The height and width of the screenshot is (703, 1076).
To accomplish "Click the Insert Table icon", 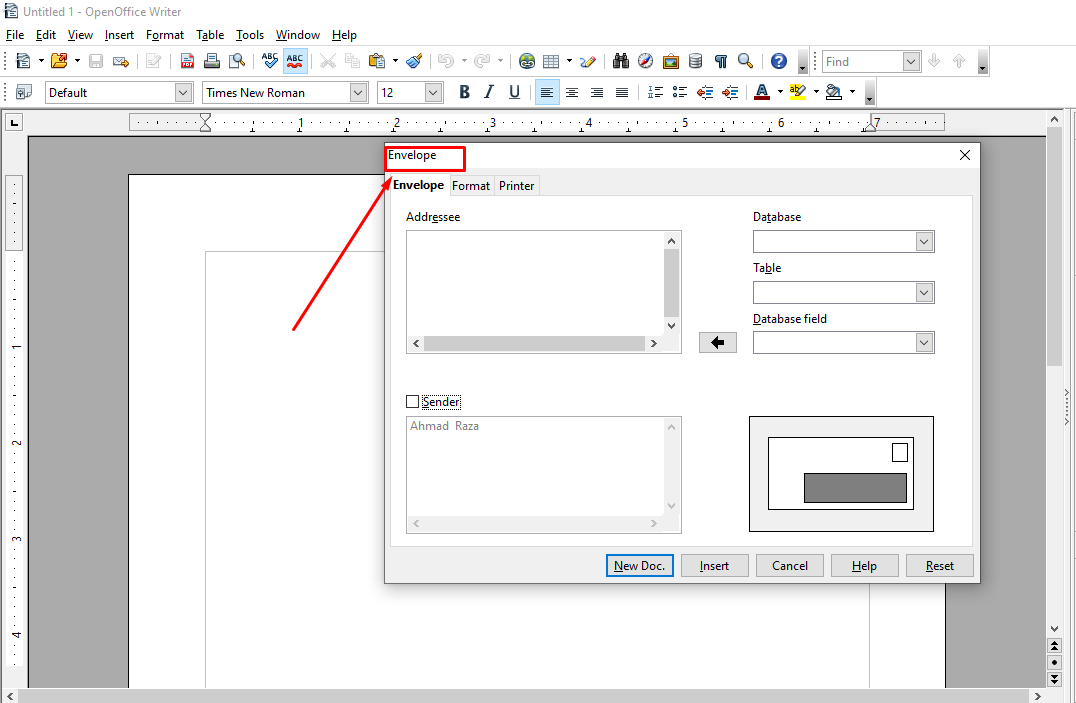I will 551,61.
